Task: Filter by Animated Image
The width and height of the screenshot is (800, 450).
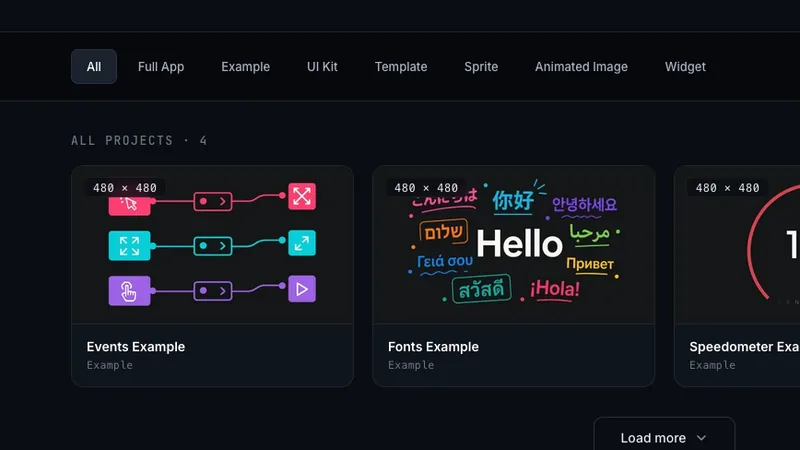Action: click(x=581, y=66)
